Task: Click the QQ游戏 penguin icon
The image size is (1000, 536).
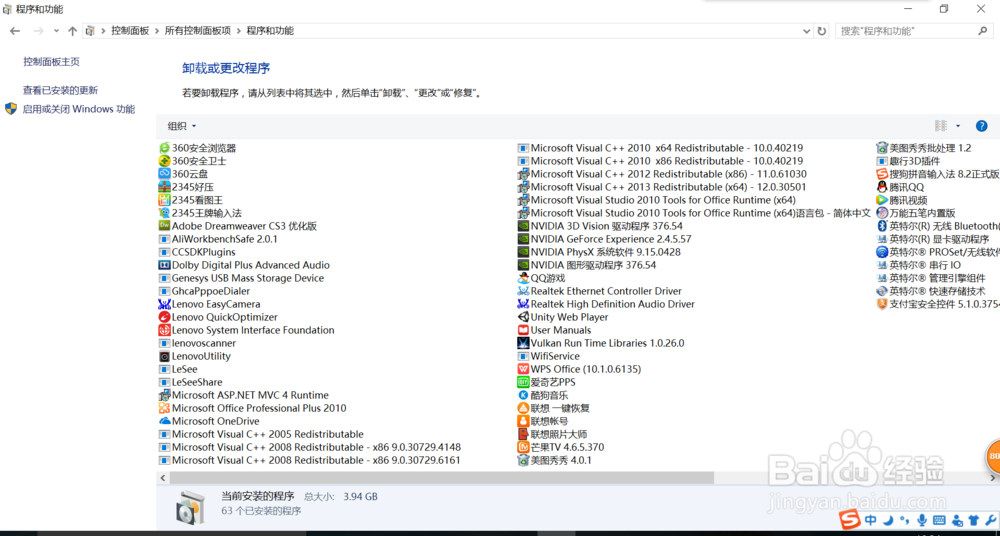Action: point(523,278)
